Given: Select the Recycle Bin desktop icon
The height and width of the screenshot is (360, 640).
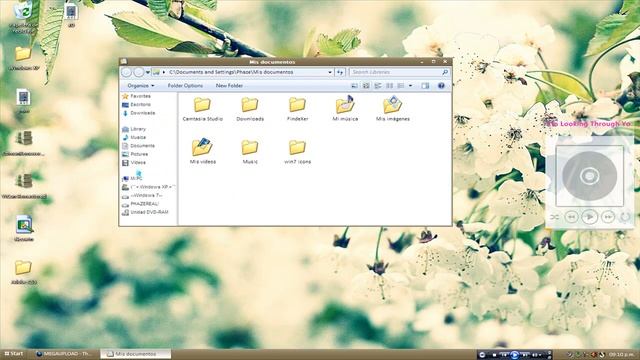Looking at the screenshot, I should pos(23,16).
